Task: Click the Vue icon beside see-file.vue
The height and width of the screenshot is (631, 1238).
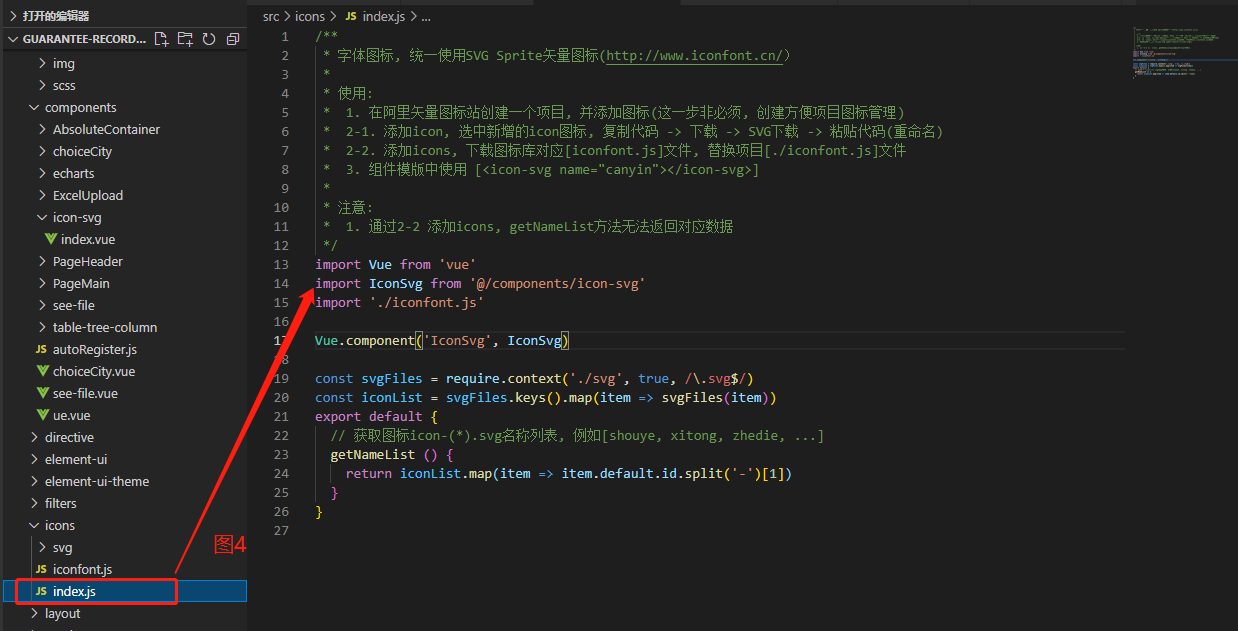Action: [42, 393]
